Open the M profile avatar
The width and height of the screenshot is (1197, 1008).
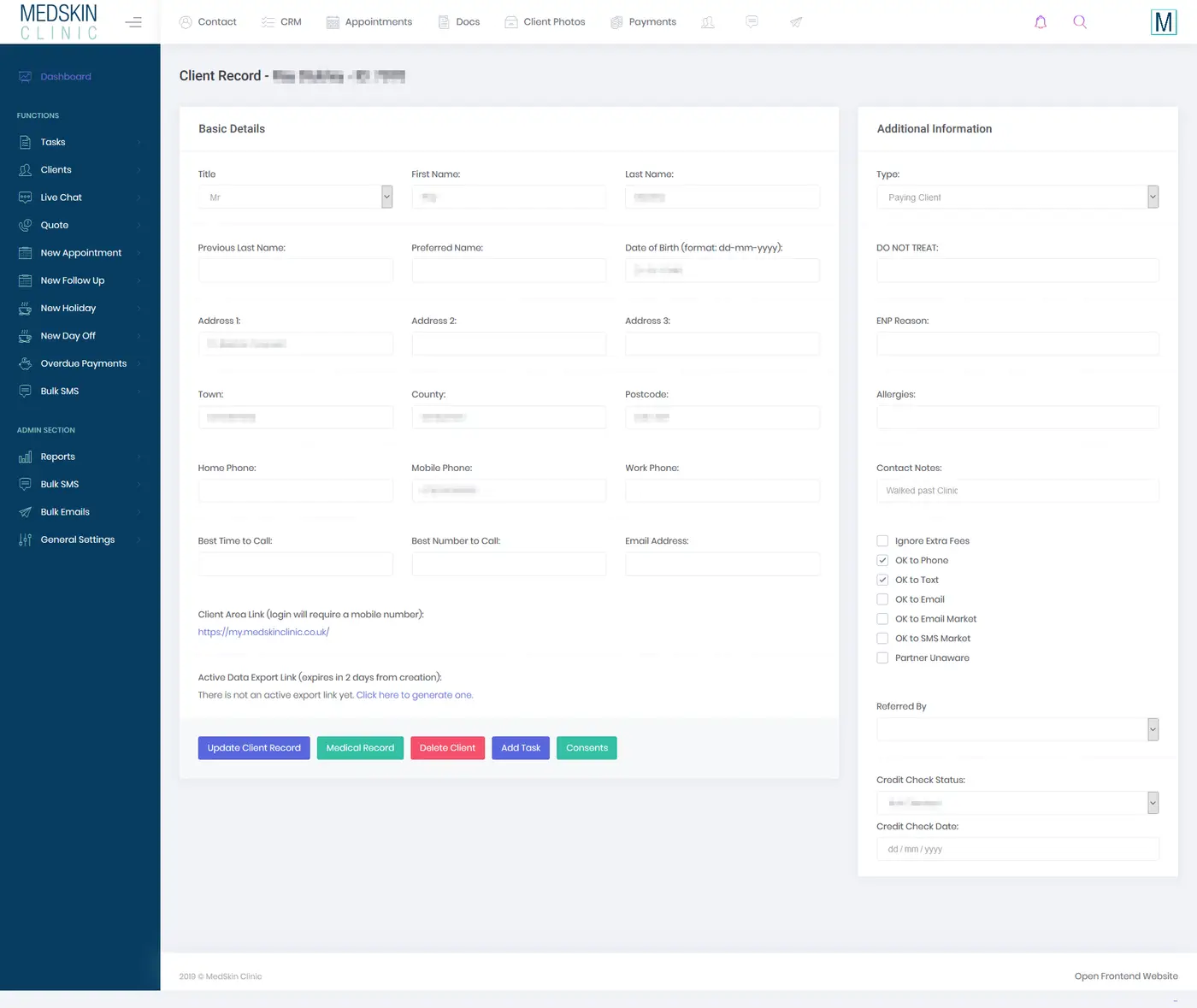pyautogui.click(x=1164, y=22)
